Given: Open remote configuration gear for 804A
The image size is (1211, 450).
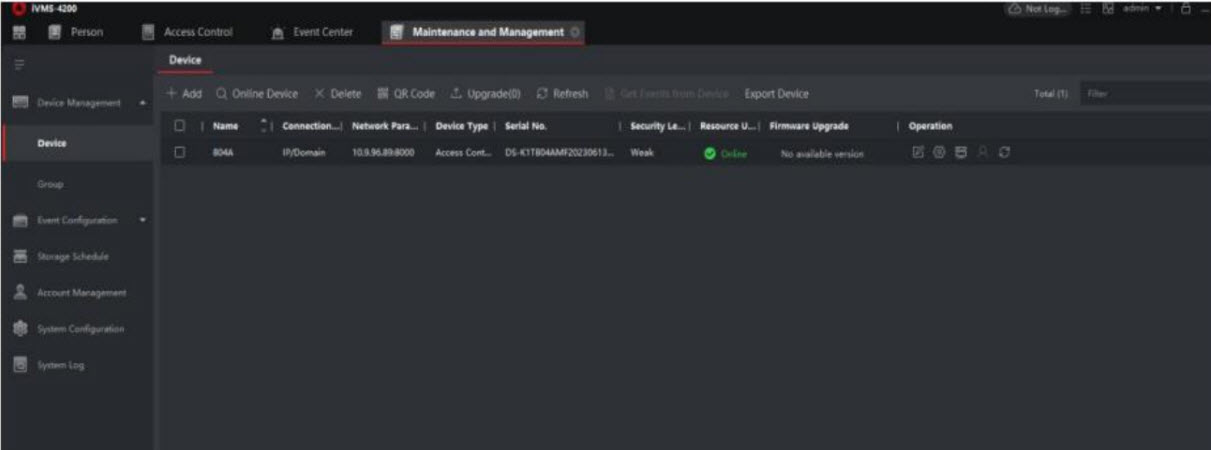Looking at the screenshot, I should (939, 153).
